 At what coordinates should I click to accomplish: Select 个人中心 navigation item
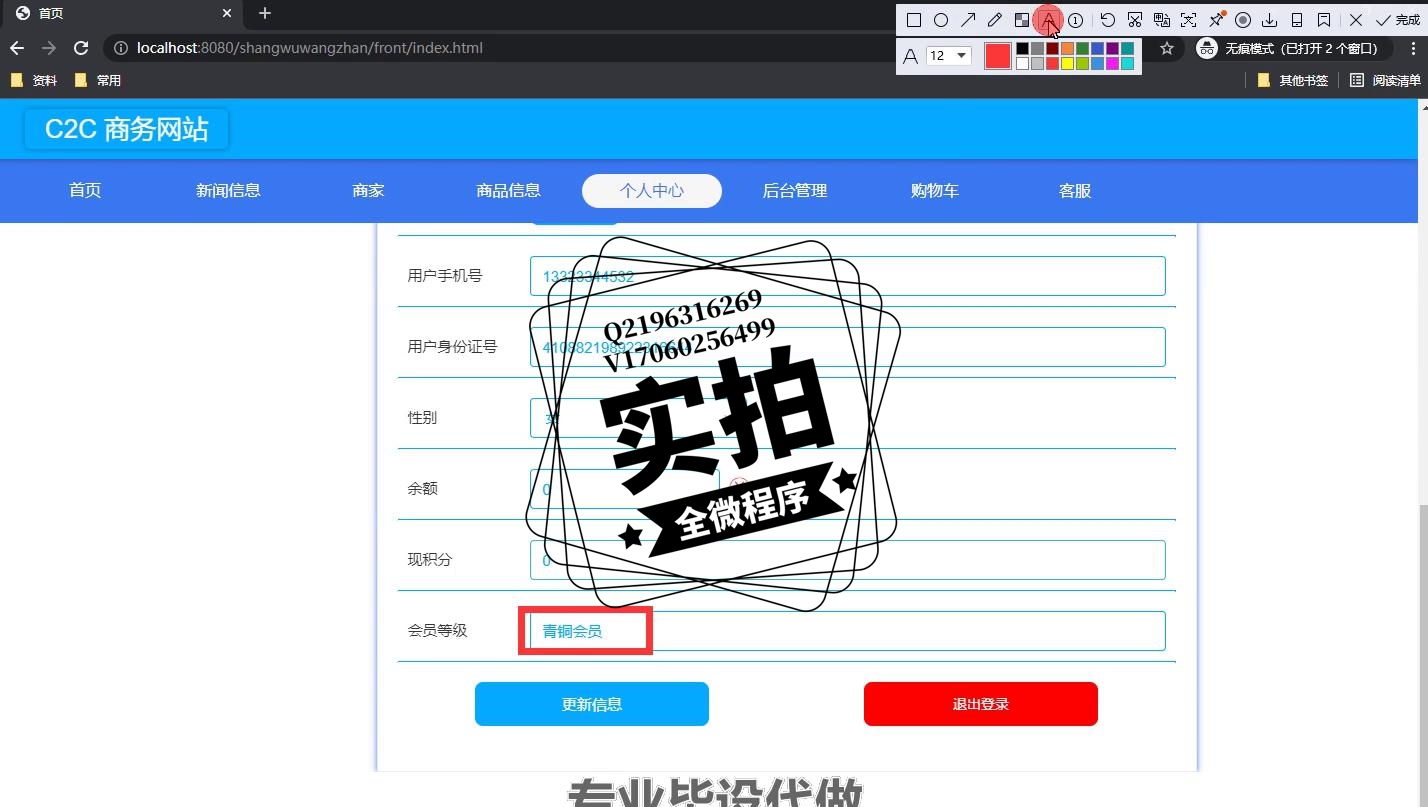point(652,190)
